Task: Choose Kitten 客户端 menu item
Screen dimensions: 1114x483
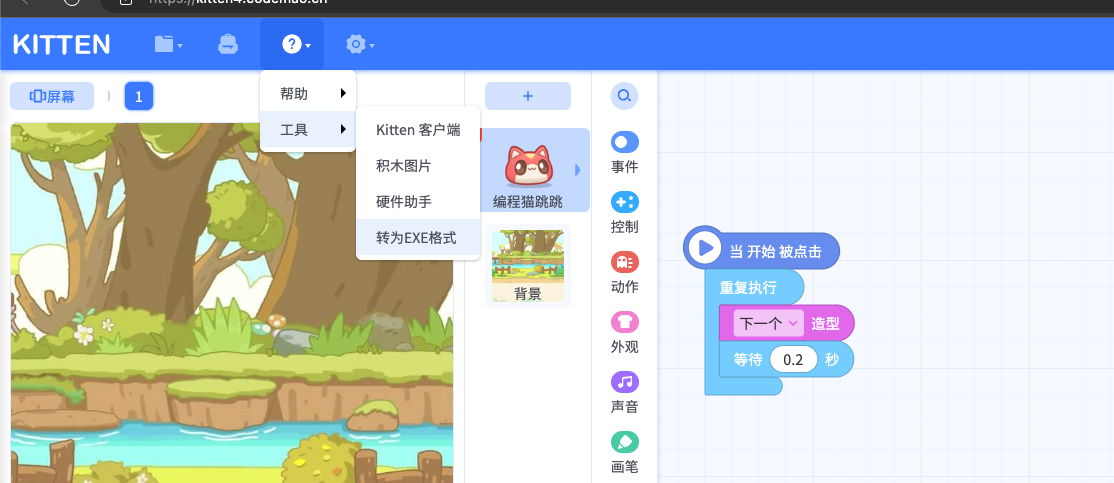Action: click(418, 130)
